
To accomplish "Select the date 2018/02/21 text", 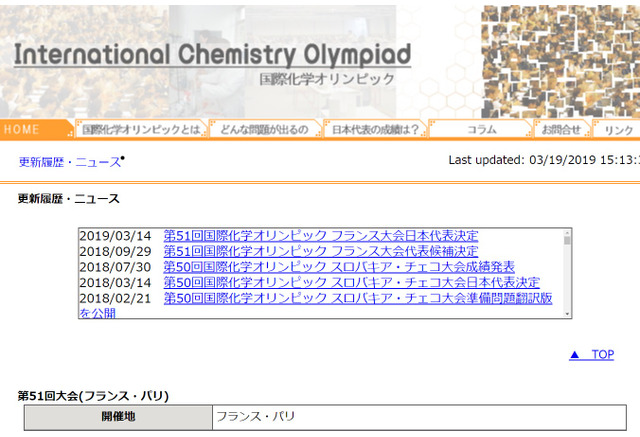I will (x=115, y=298).
